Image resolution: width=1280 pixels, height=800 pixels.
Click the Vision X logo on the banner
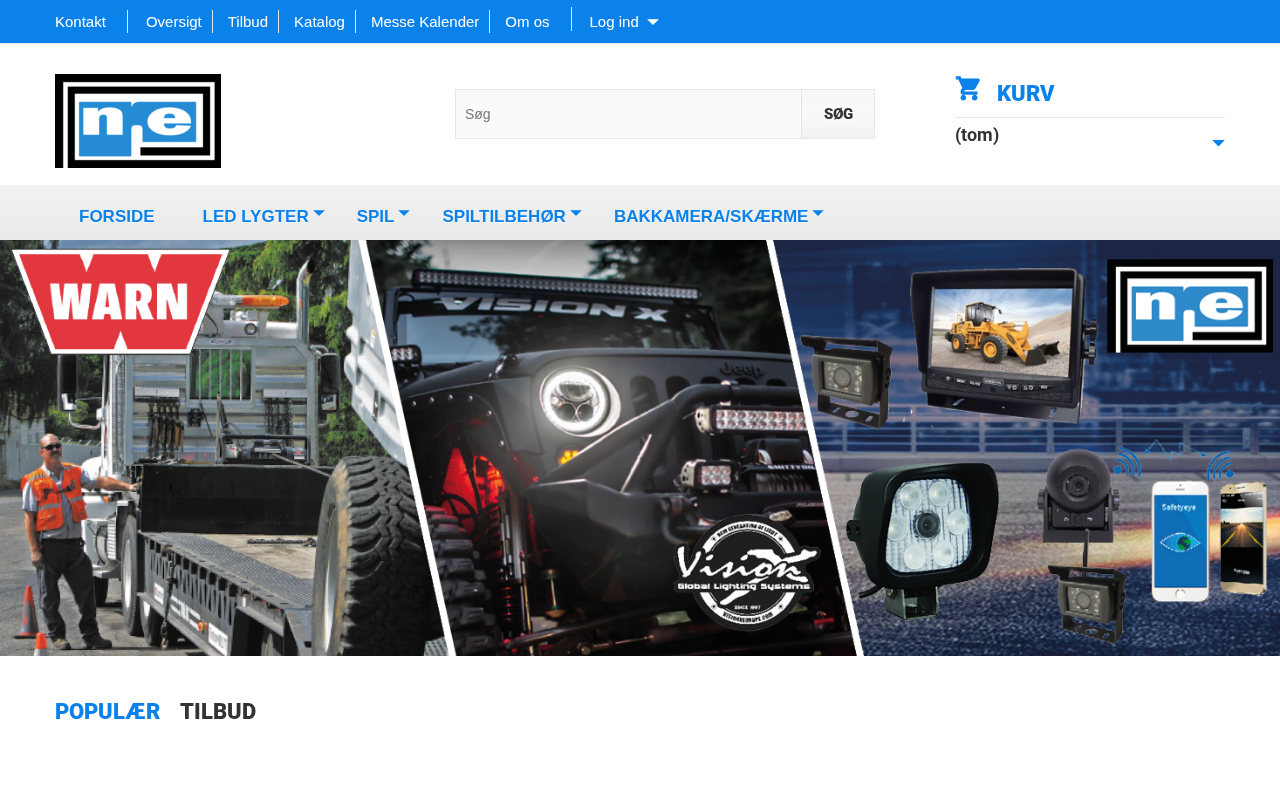click(748, 572)
